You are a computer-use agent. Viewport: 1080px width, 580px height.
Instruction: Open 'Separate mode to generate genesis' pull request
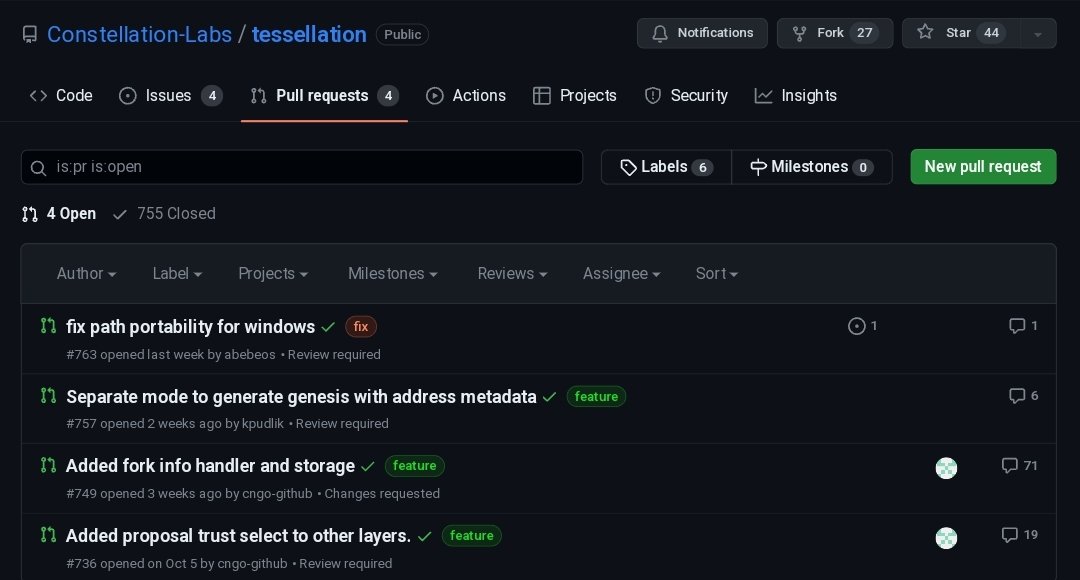tap(301, 397)
